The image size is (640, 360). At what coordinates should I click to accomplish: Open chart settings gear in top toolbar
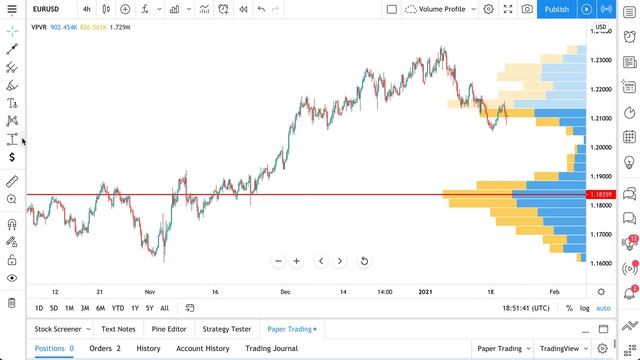[x=489, y=9]
